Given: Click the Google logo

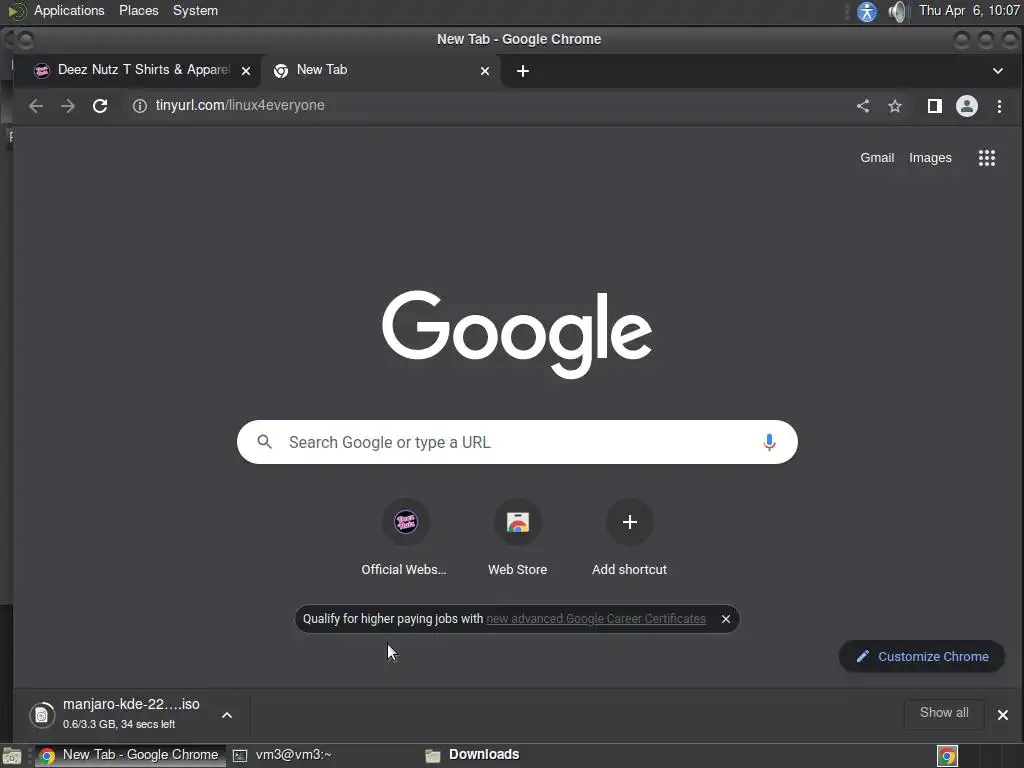Looking at the screenshot, I should 517,334.
